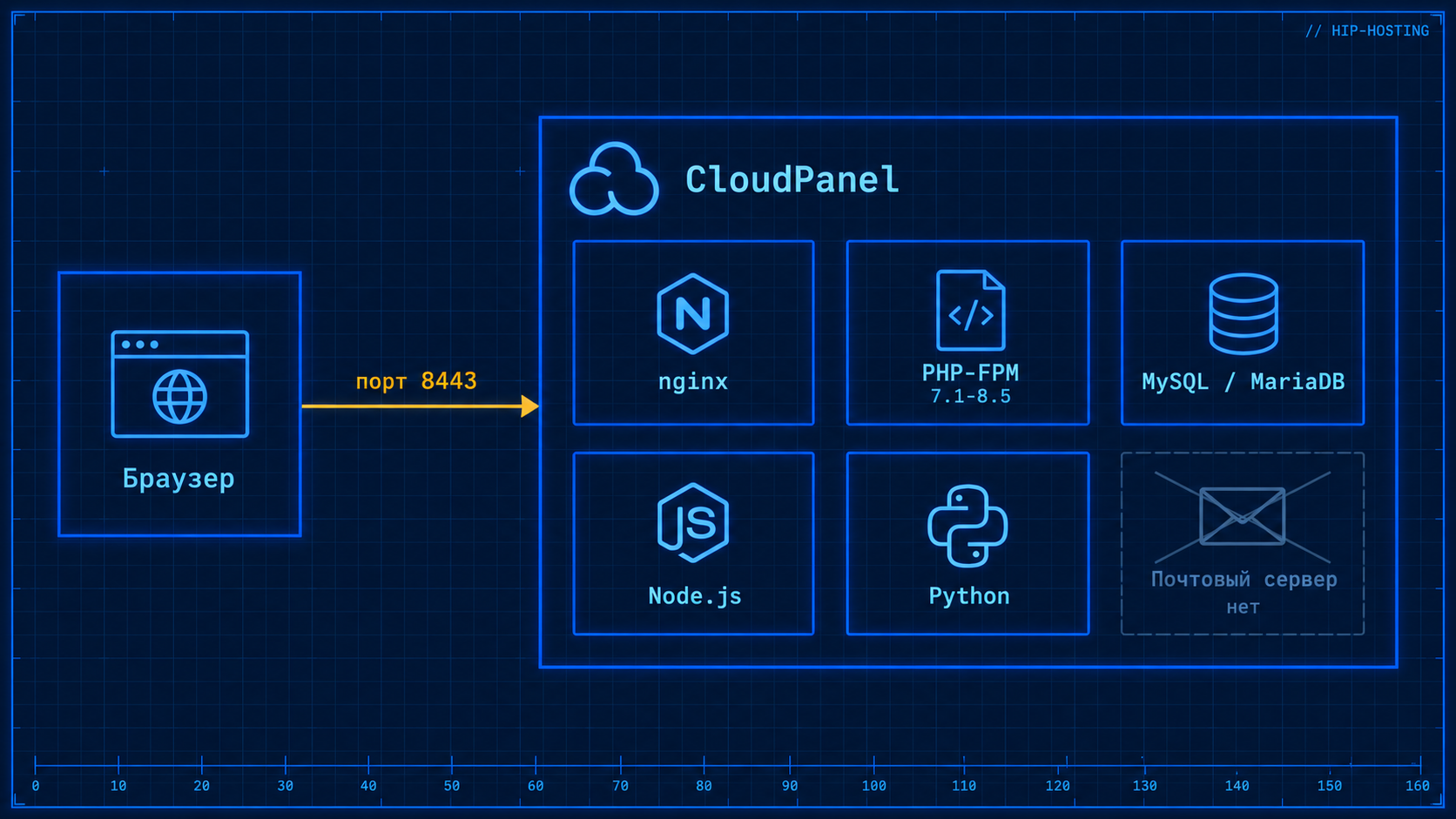Click the PHP-FPM code file icon

(970, 311)
